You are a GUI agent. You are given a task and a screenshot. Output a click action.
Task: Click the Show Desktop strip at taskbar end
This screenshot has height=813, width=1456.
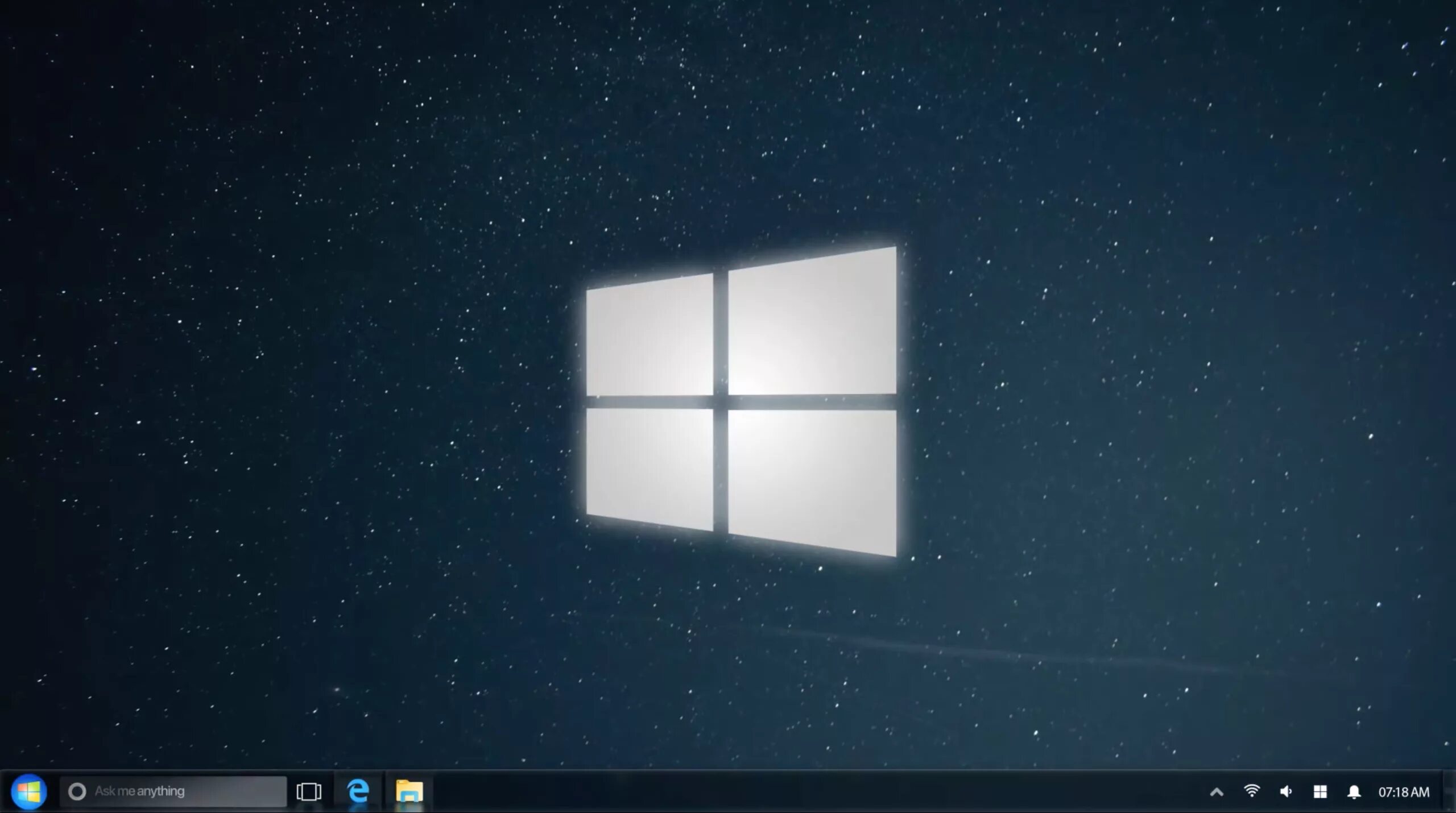click(1449, 791)
